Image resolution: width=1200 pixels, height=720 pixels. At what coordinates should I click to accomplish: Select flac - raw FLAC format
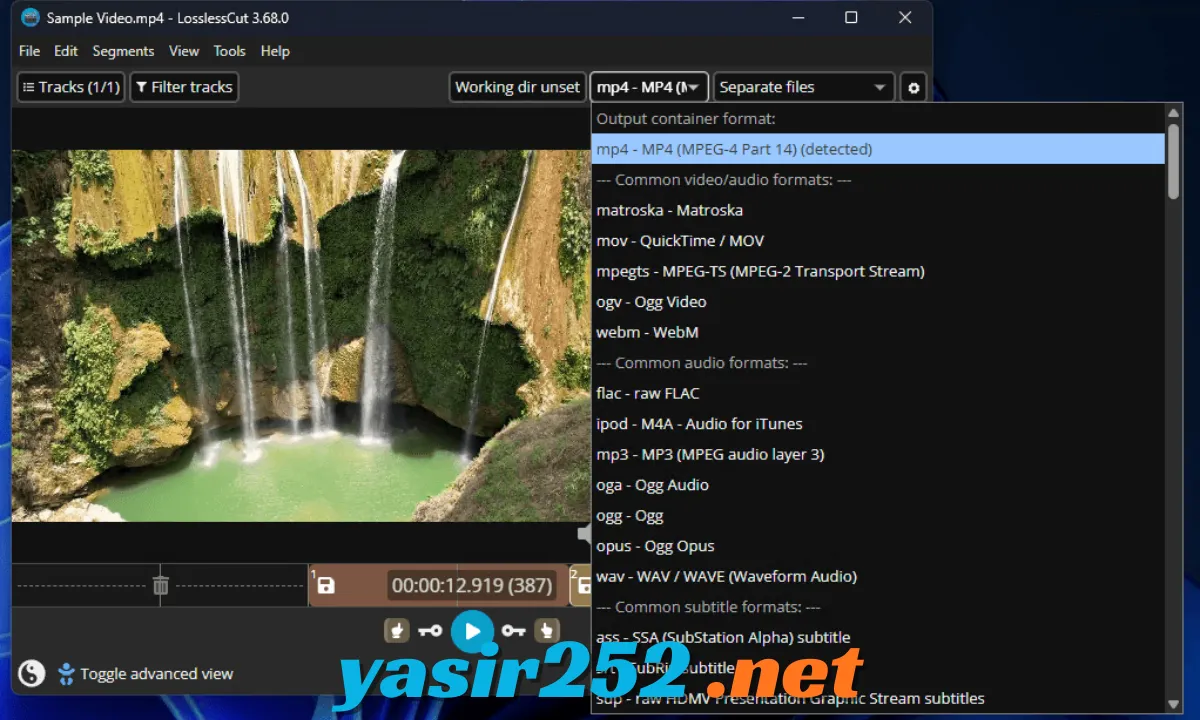878,393
